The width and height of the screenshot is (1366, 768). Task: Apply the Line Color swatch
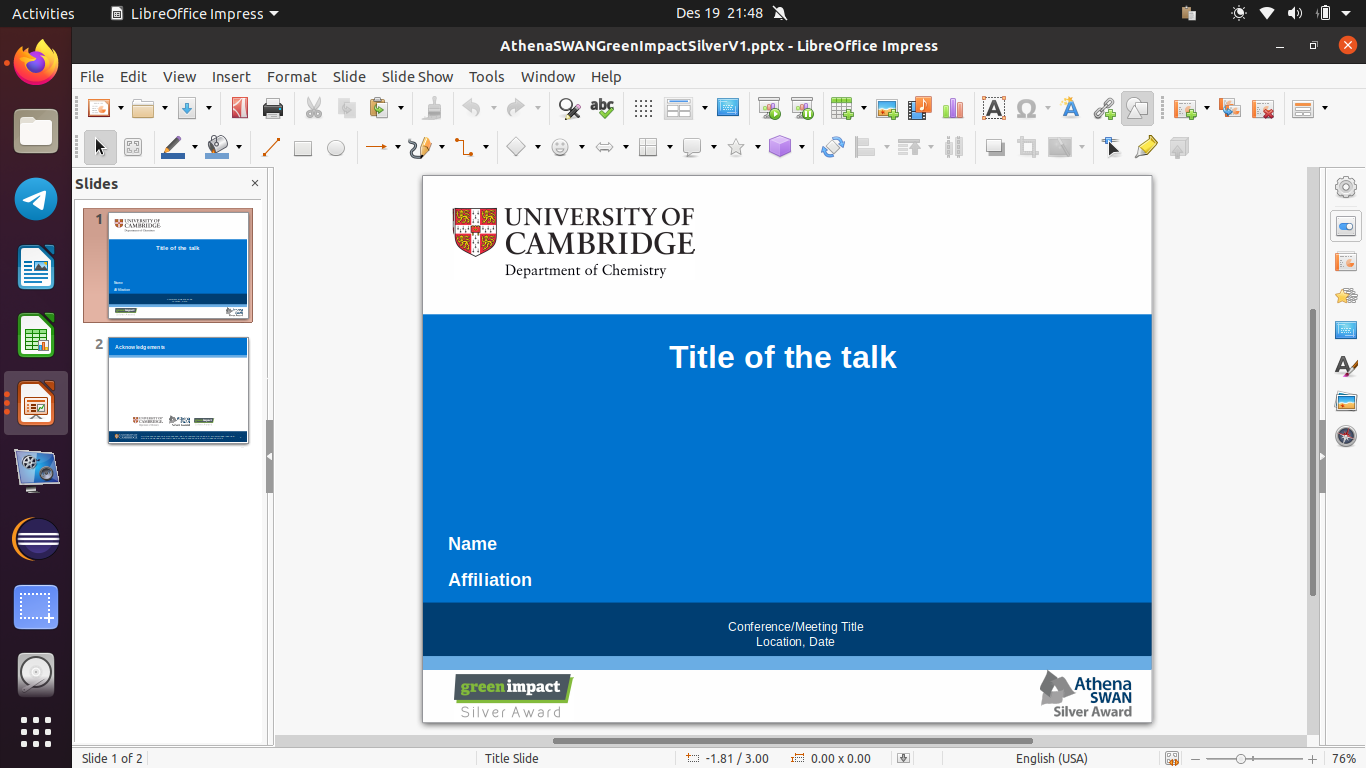(173, 148)
